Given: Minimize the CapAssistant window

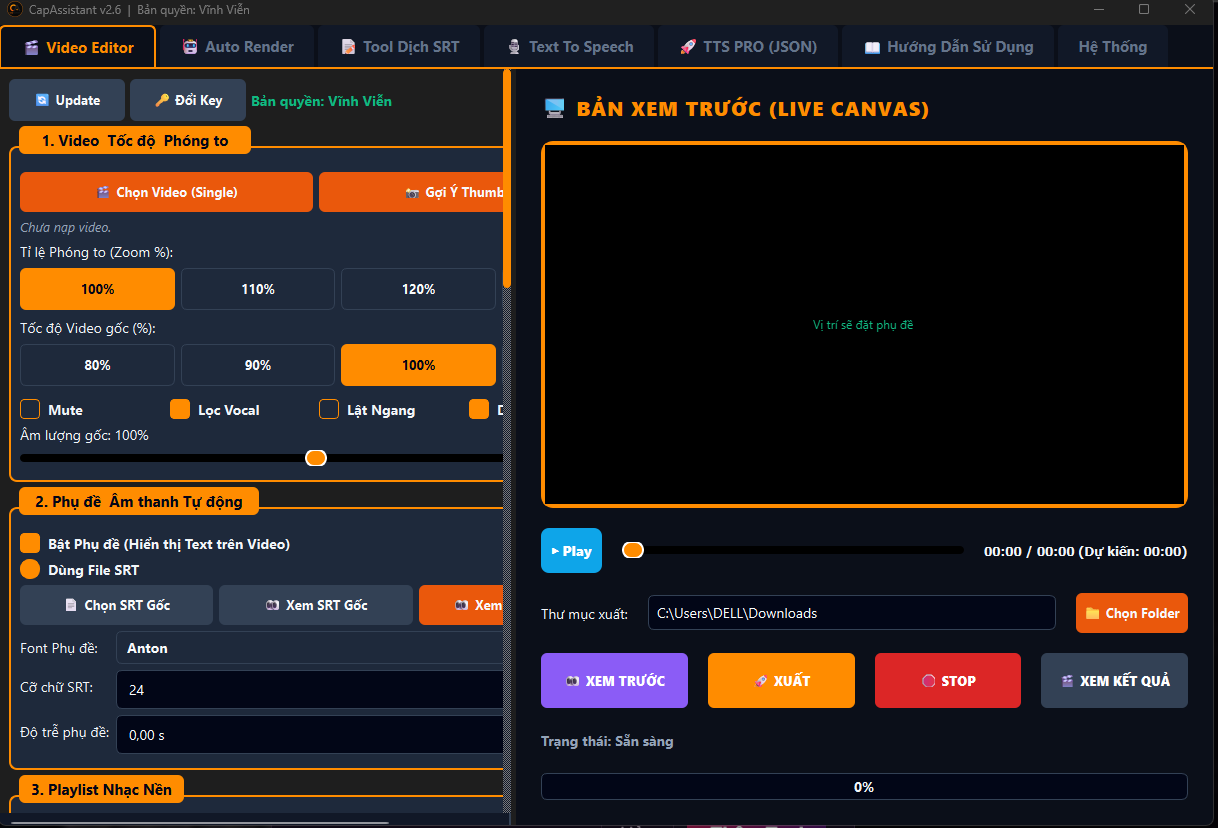Looking at the screenshot, I should (1099, 9).
